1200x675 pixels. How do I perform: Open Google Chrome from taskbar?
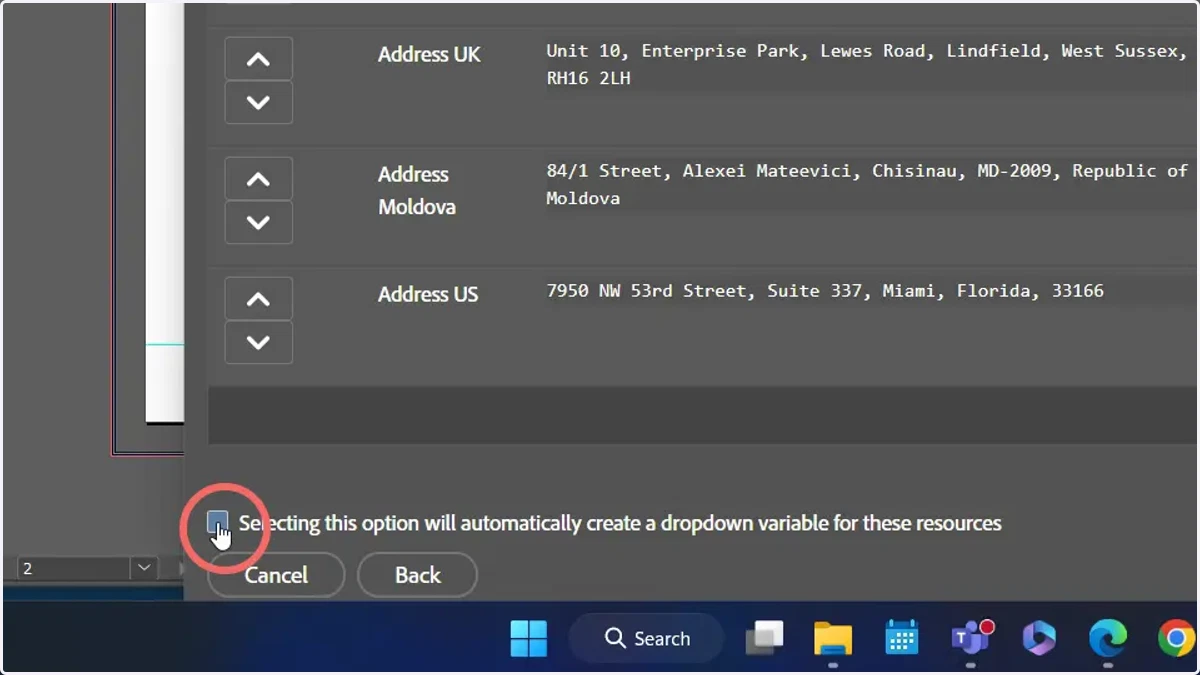tap(1176, 638)
